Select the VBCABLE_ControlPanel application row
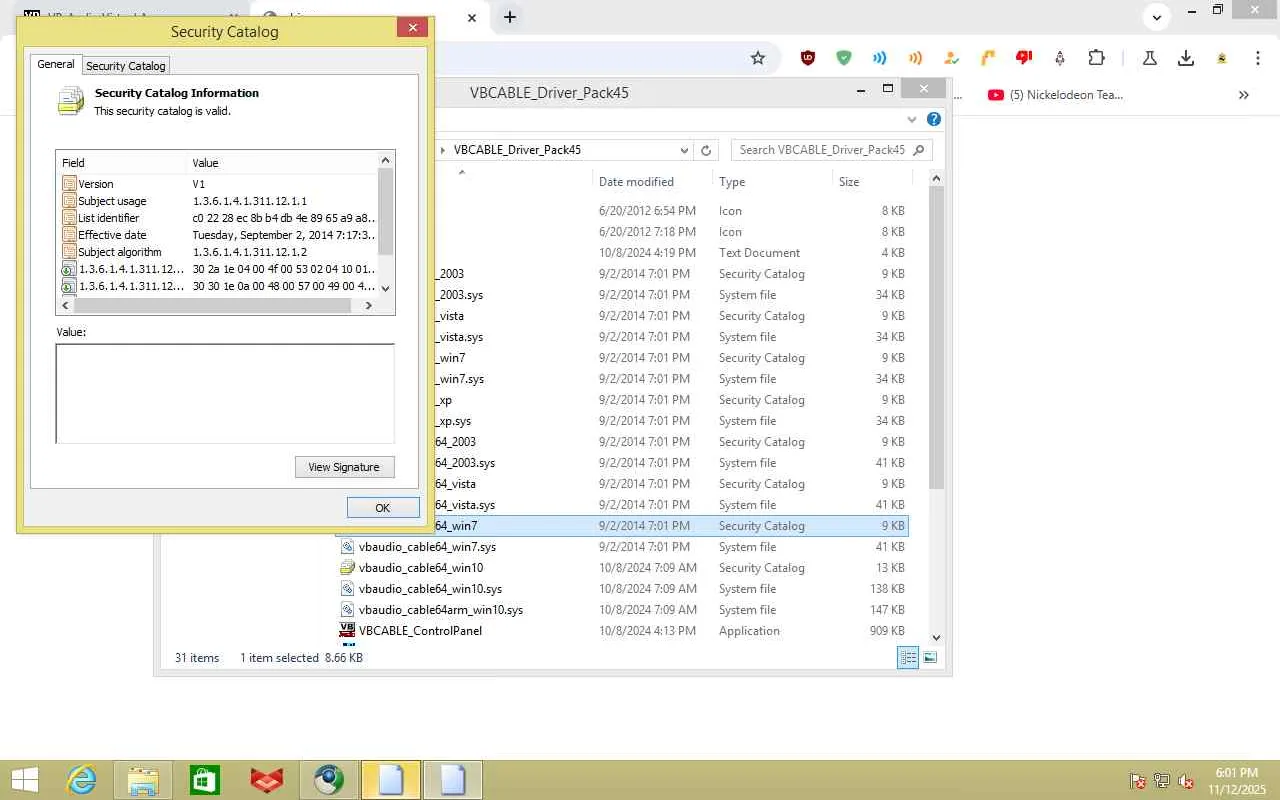1280x800 pixels. [x=622, y=631]
